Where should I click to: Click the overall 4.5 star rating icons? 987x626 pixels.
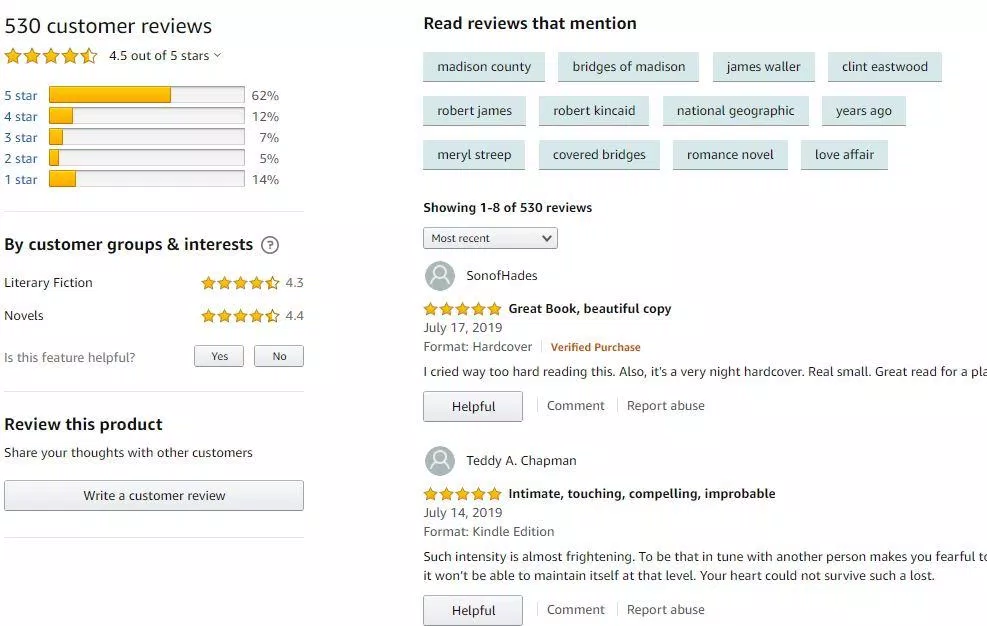(x=51, y=56)
